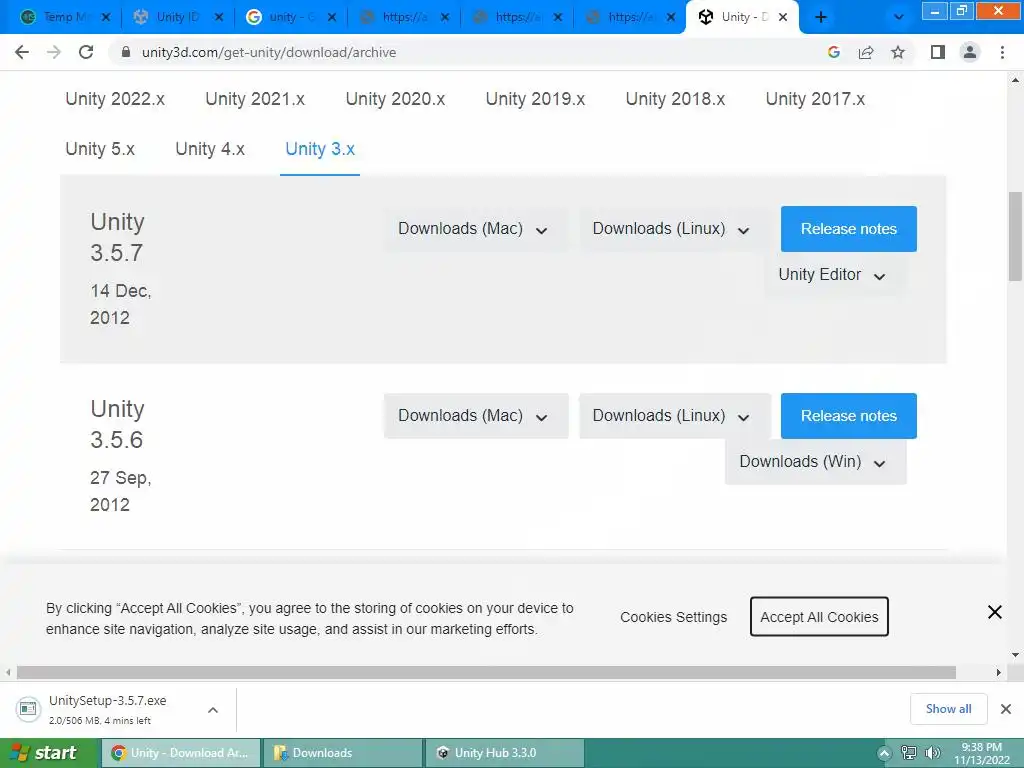The width and height of the screenshot is (1024, 768).
Task: Click the padlock site info icon
Action: point(126,52)
